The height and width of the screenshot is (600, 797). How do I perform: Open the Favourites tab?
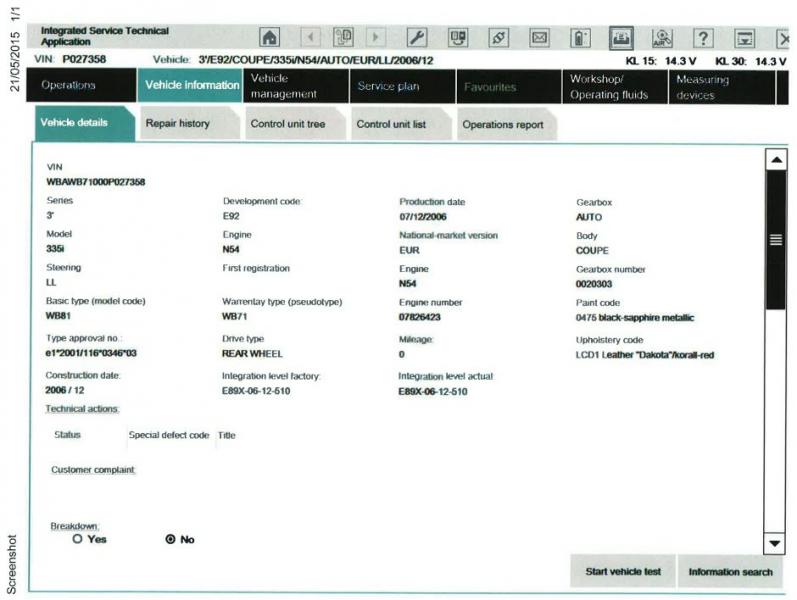click(x=509, y=87)
